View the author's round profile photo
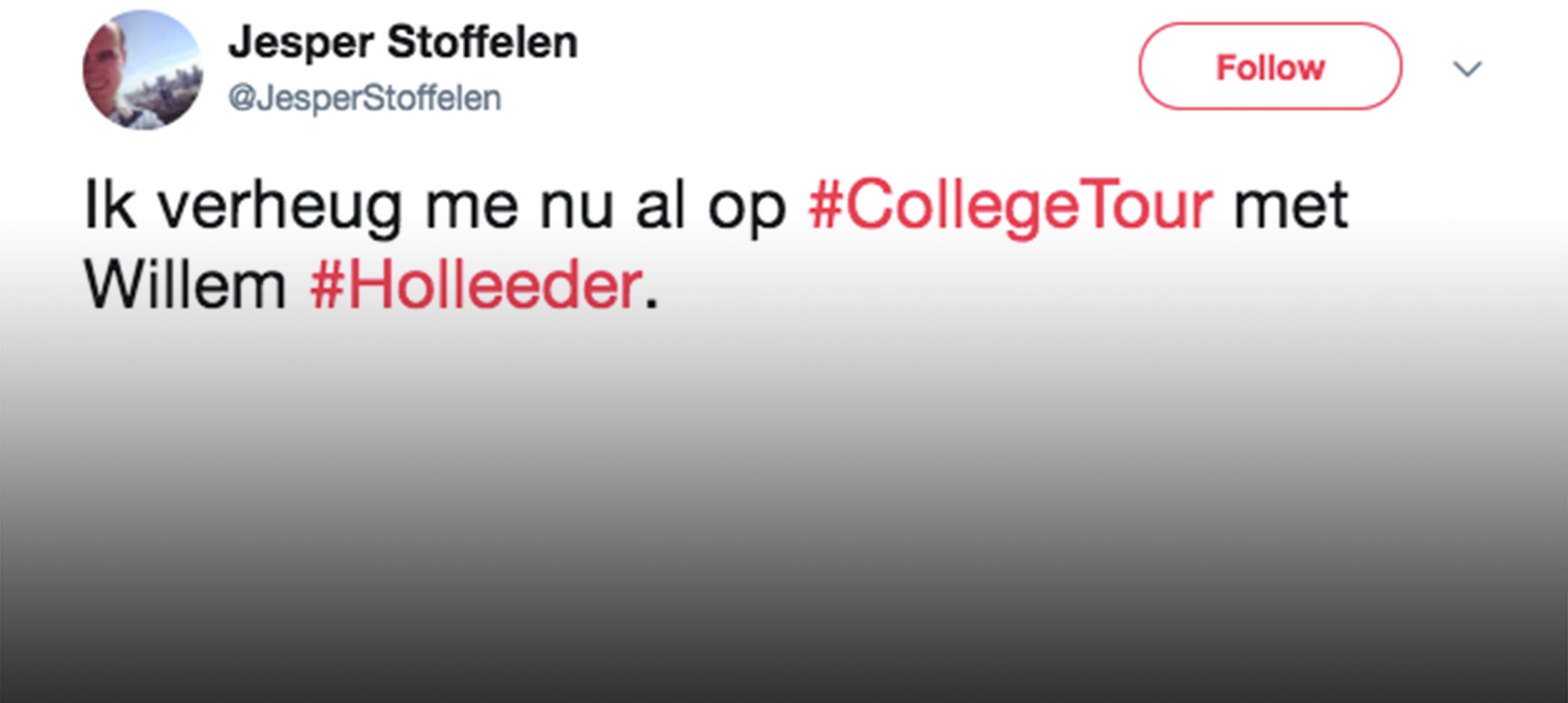 coord(142,69)
